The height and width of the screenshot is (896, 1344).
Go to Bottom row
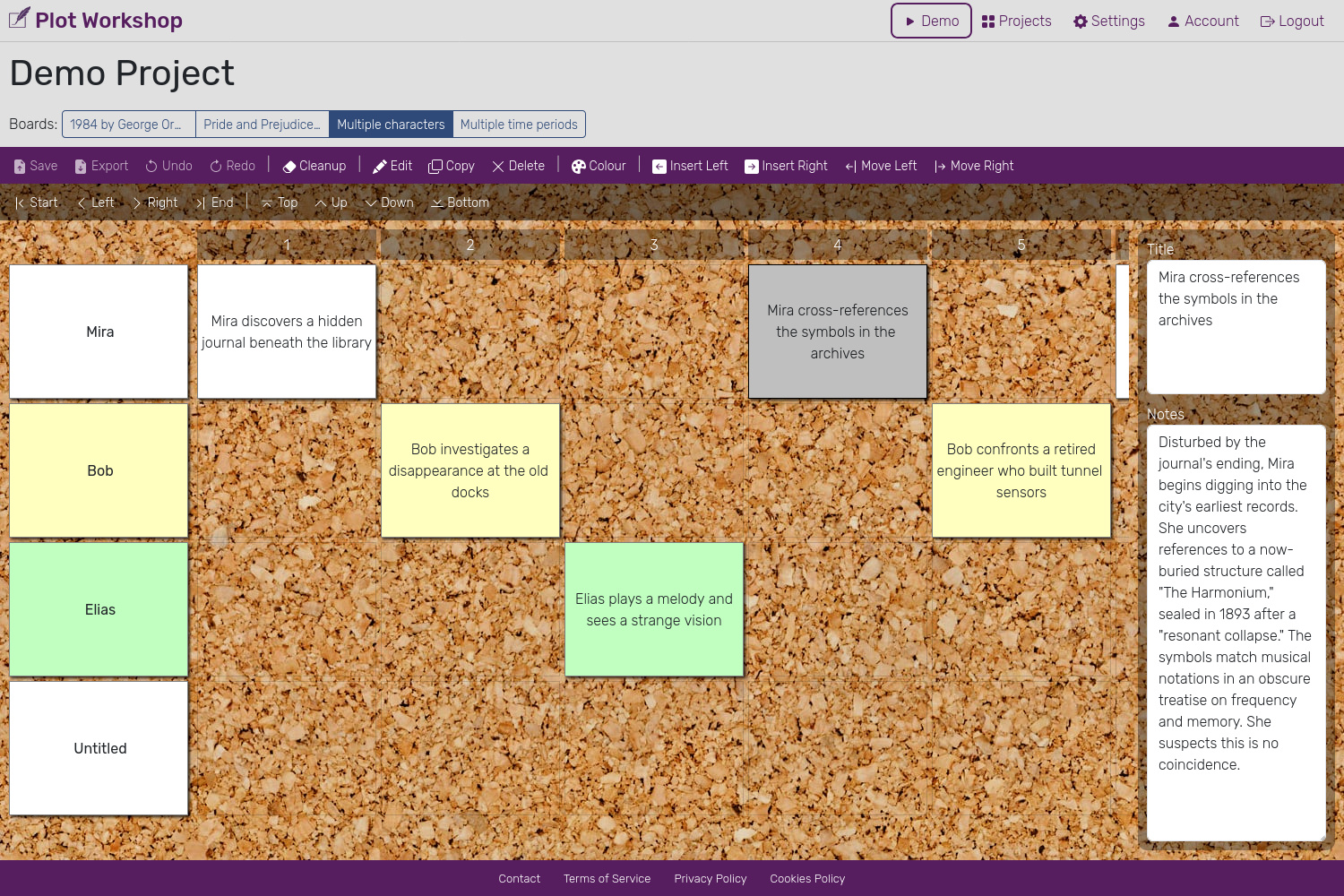click(460, 202)
